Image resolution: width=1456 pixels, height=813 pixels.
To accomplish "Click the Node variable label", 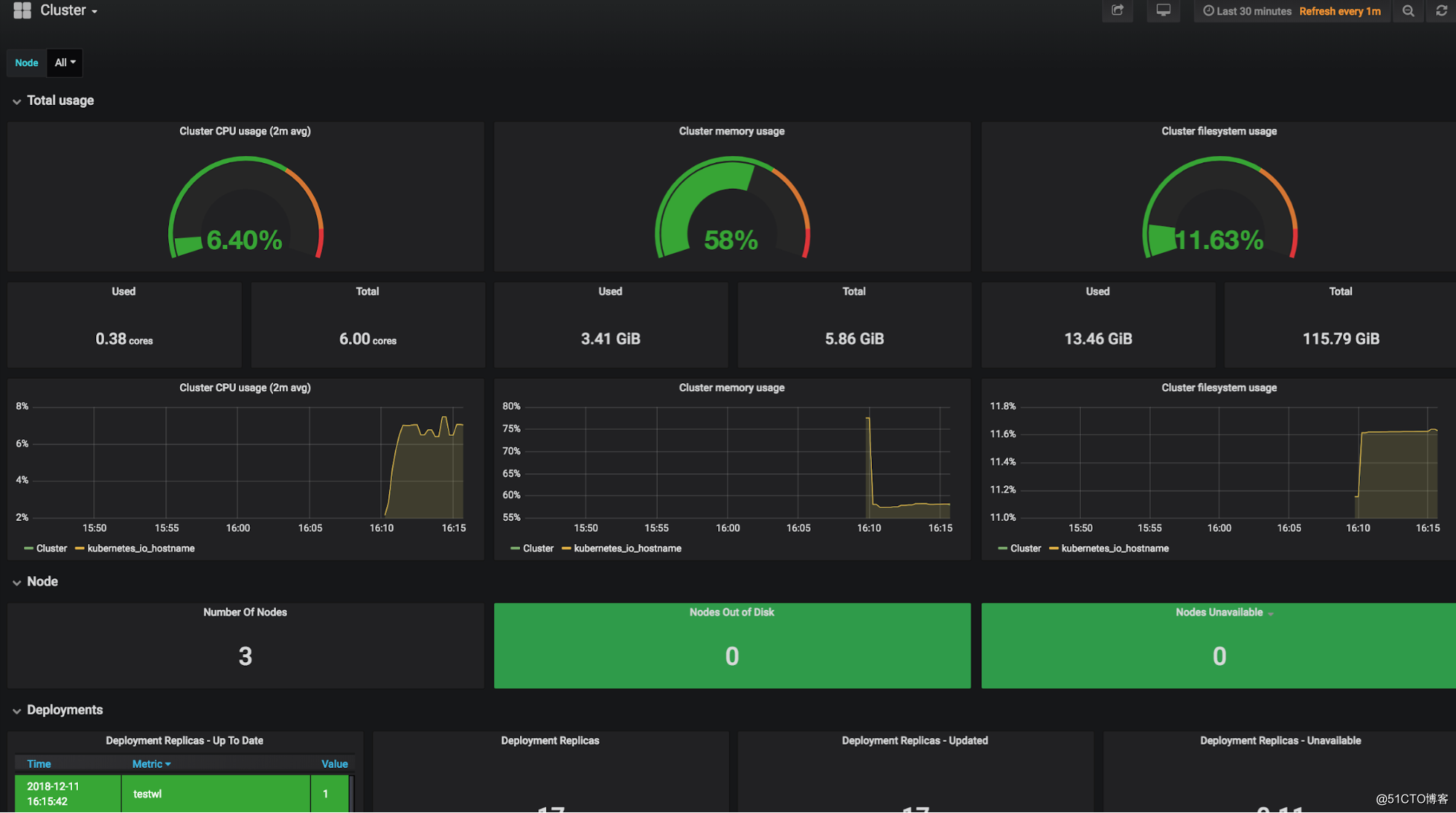I will point(26,63).
